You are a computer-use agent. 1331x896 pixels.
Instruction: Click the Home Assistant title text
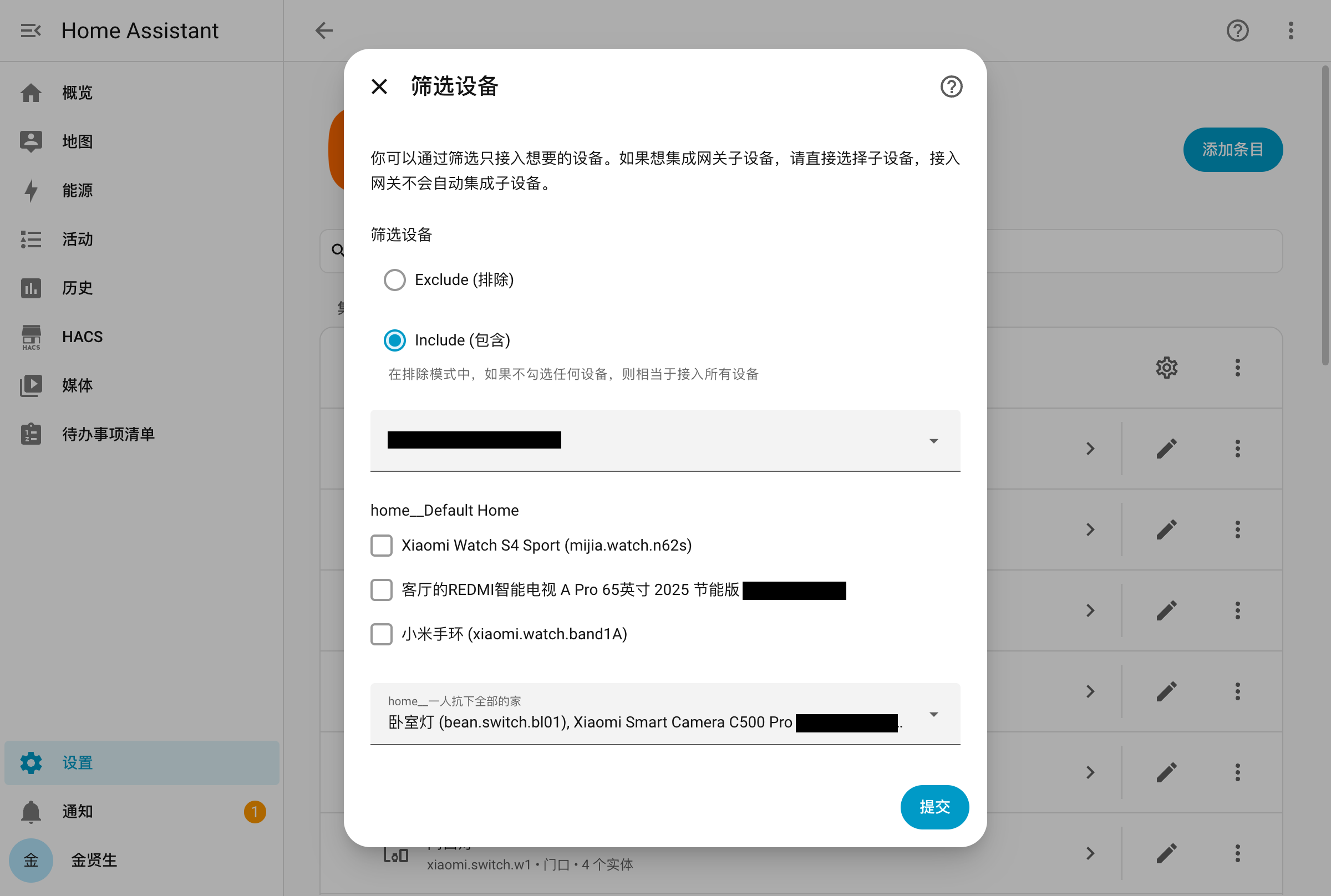[140, 30]
